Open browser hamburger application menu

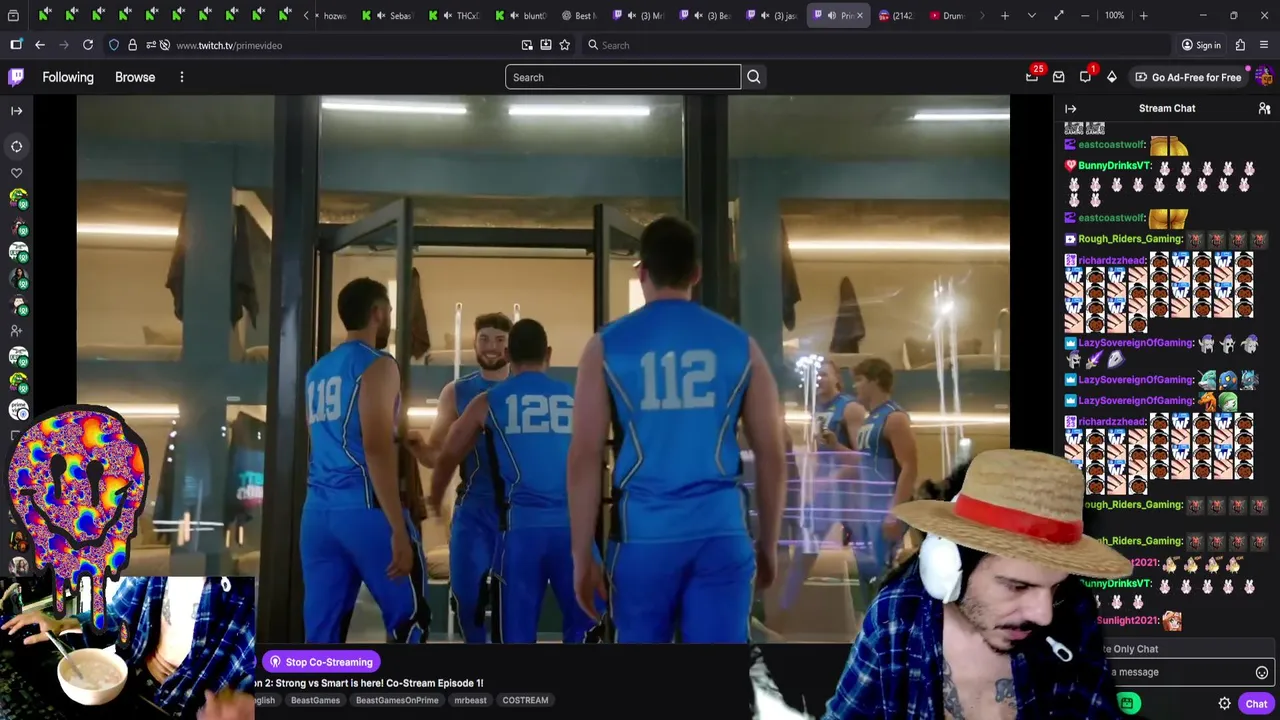click(1264, 45)
